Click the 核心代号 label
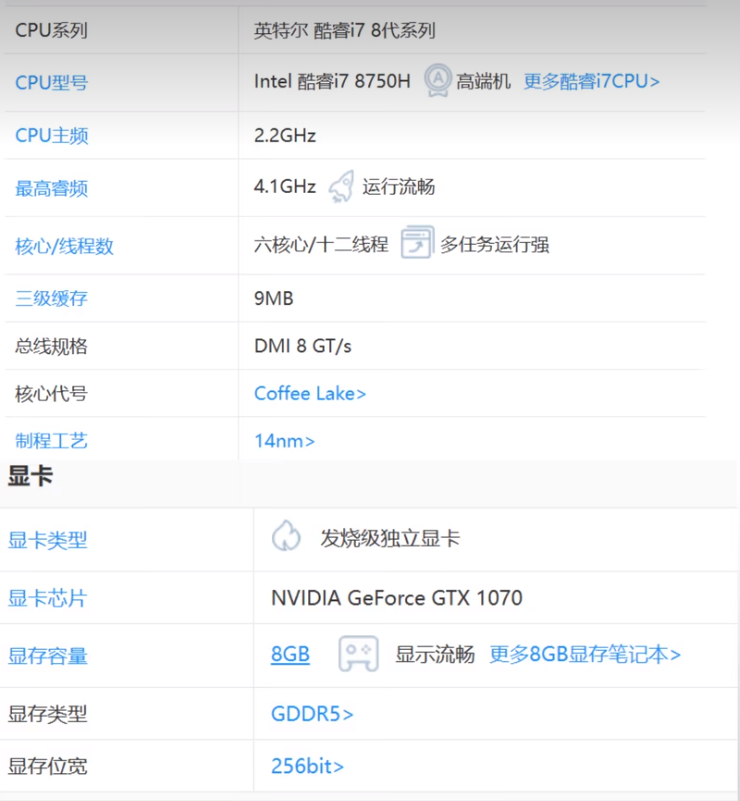Viewport: 740px width, 801px height. click(x=52, y=394)
